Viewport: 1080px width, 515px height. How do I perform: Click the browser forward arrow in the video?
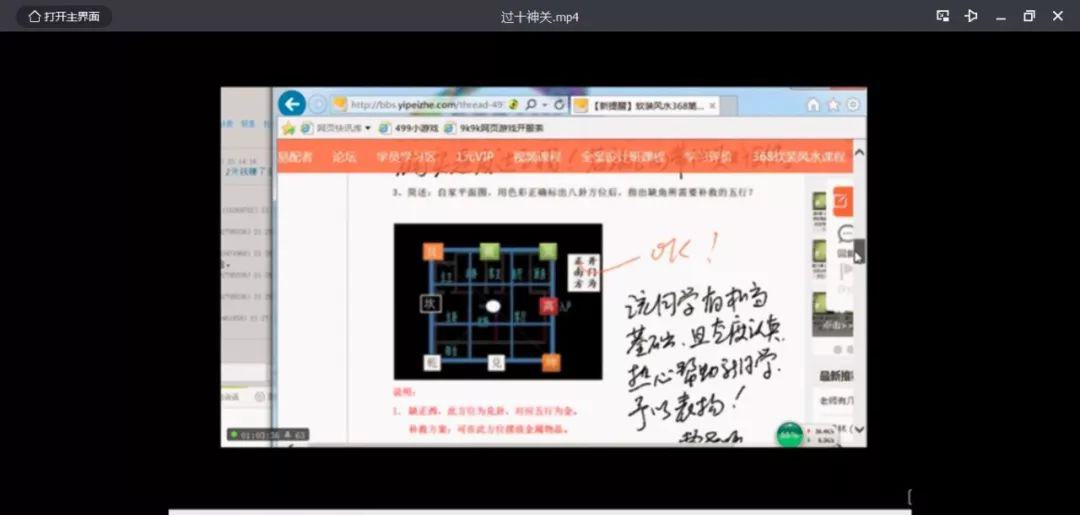point(317,105)
